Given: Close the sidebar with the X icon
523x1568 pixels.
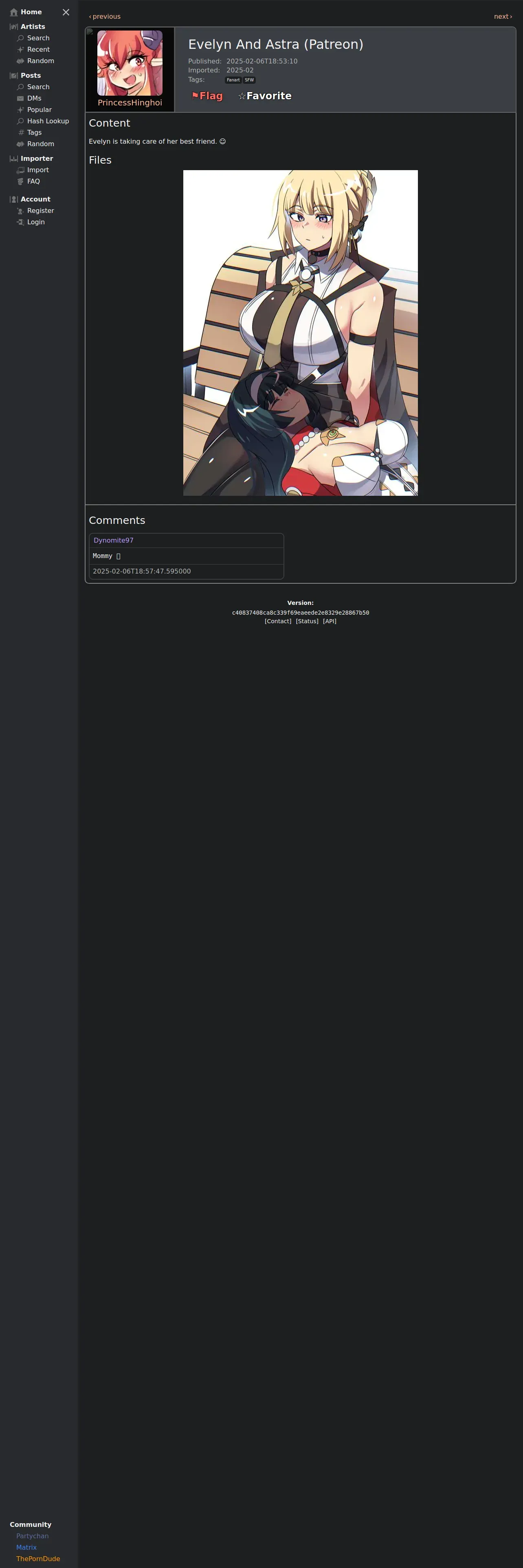Looking at the screenshot, I should click(66, 12).
